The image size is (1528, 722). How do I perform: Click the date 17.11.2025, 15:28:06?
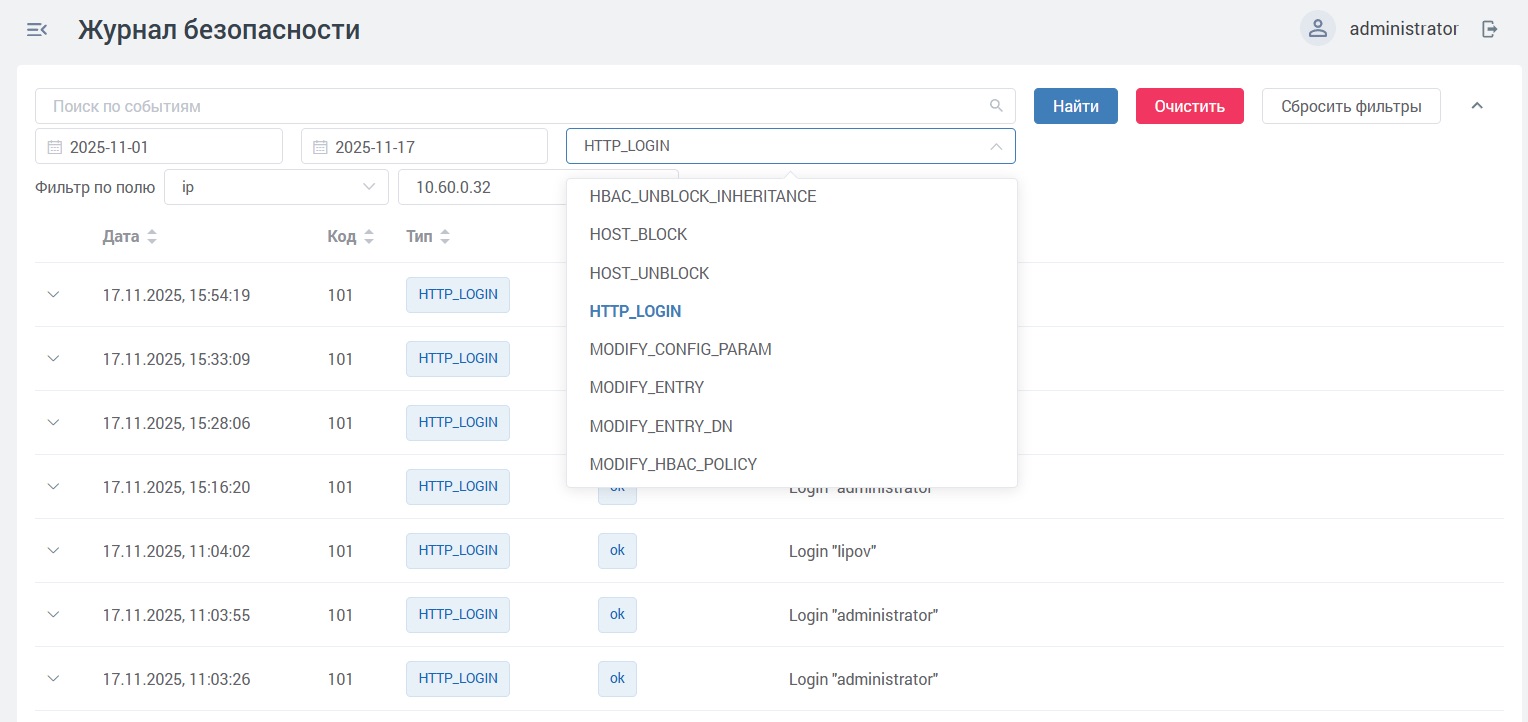click(176, 423)
